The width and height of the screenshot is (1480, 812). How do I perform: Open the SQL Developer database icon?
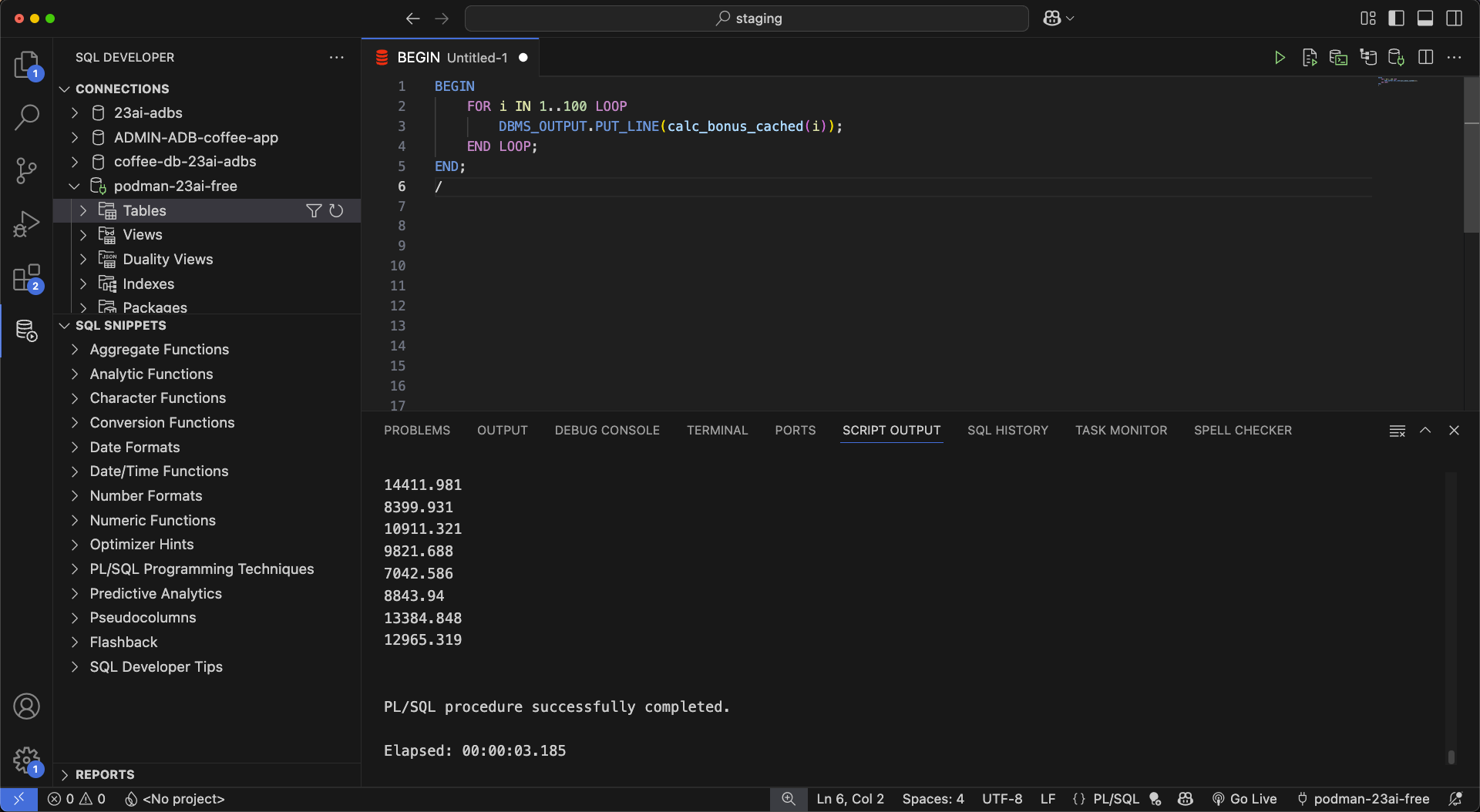[x=26, y=331]
